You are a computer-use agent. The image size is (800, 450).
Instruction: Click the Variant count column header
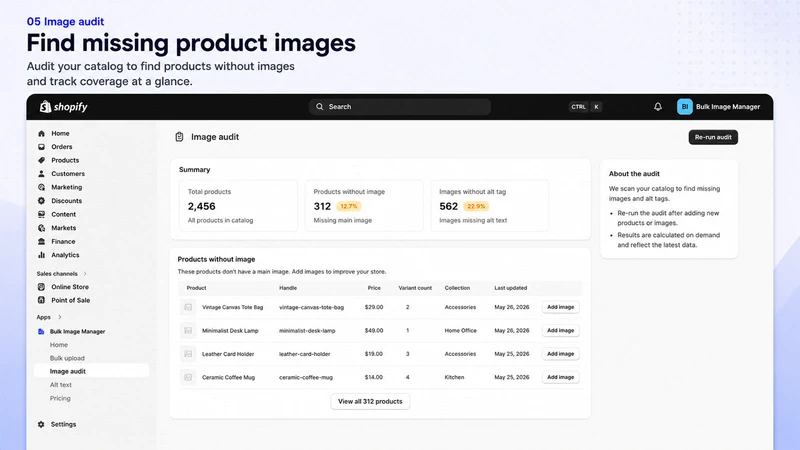(x=415, y=288)
